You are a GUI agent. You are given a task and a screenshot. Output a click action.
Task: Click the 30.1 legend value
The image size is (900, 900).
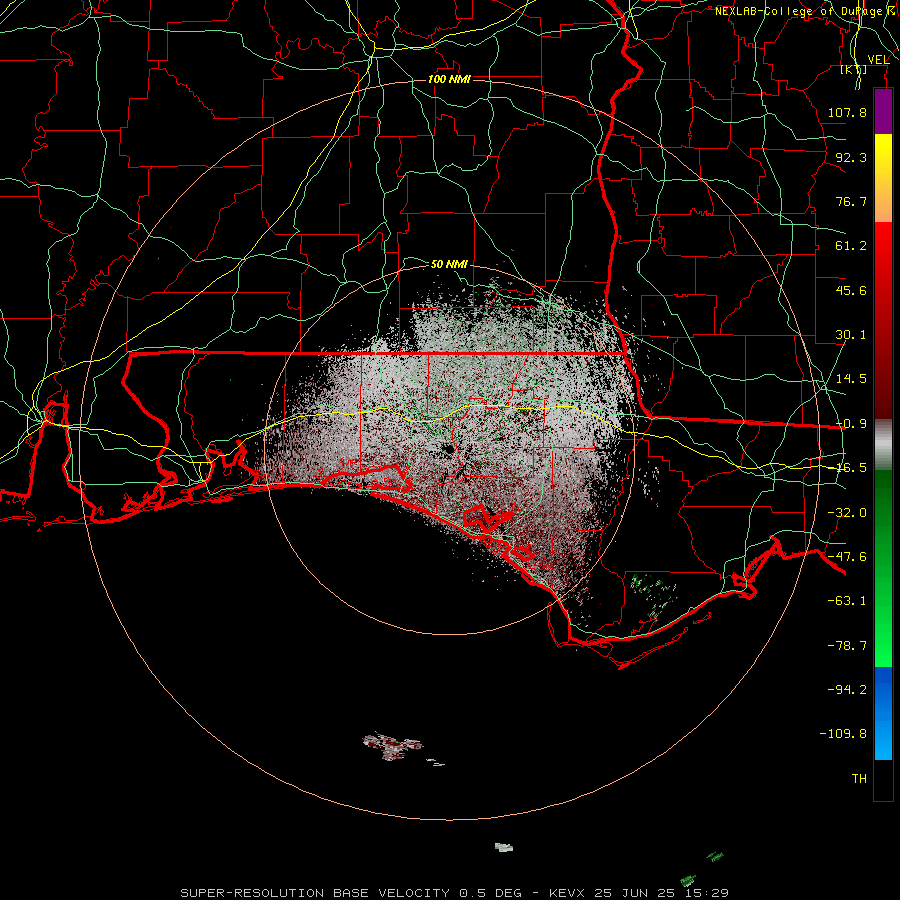pos(851,335)
